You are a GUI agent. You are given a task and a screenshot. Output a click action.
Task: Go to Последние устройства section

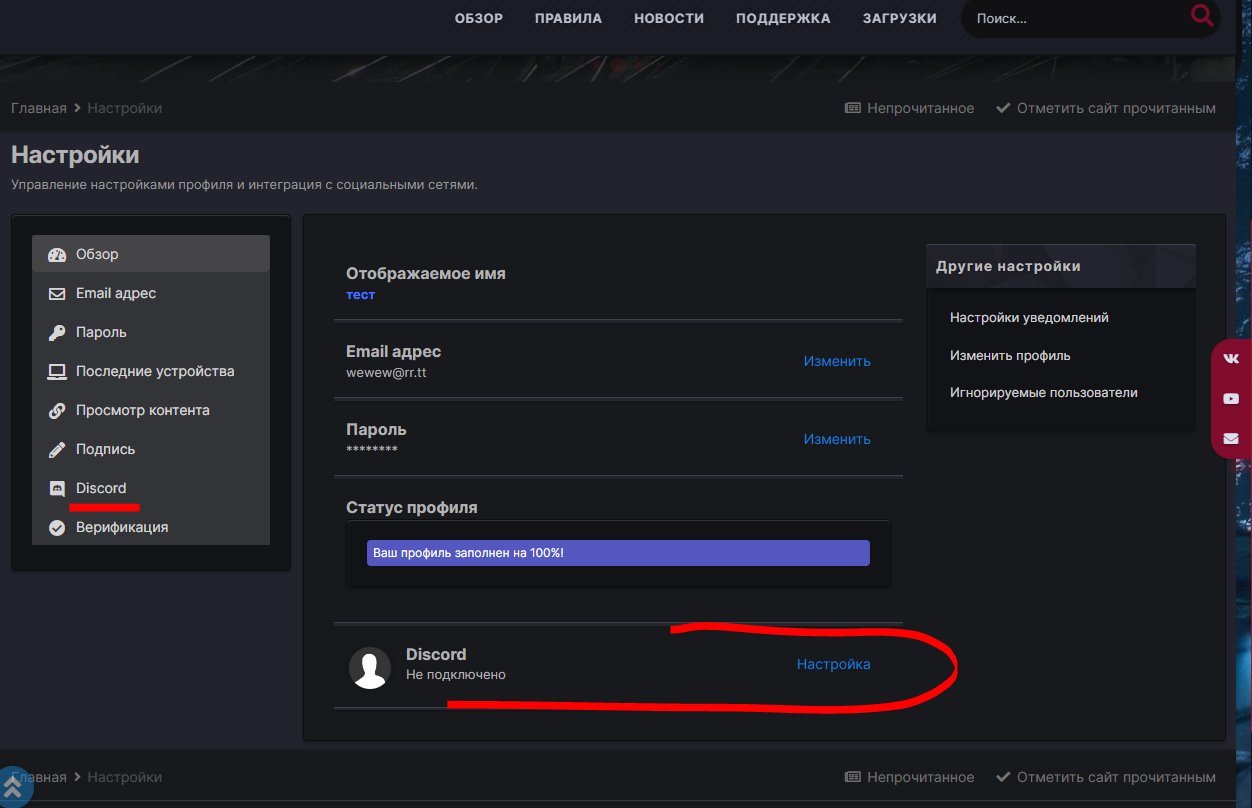pos(154,371)
